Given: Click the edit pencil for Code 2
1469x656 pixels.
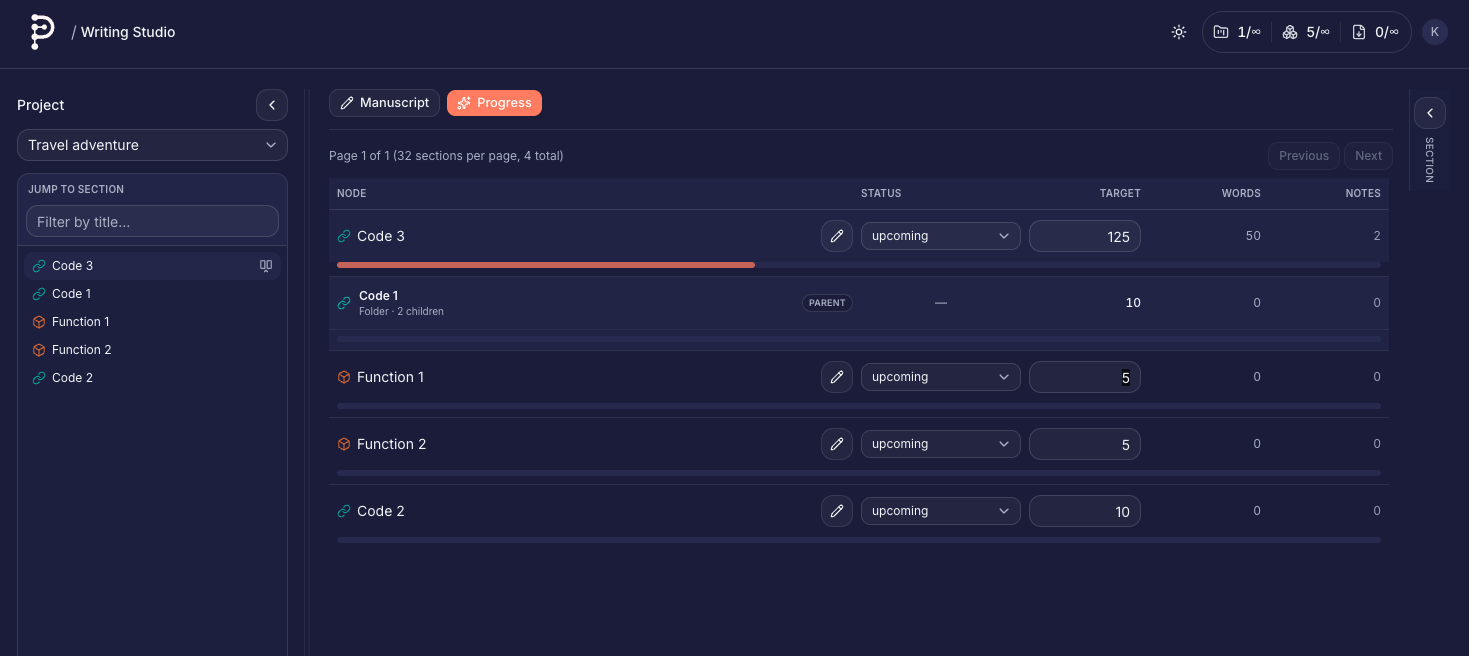Looking at the screenshot, I should coord(837,511).
